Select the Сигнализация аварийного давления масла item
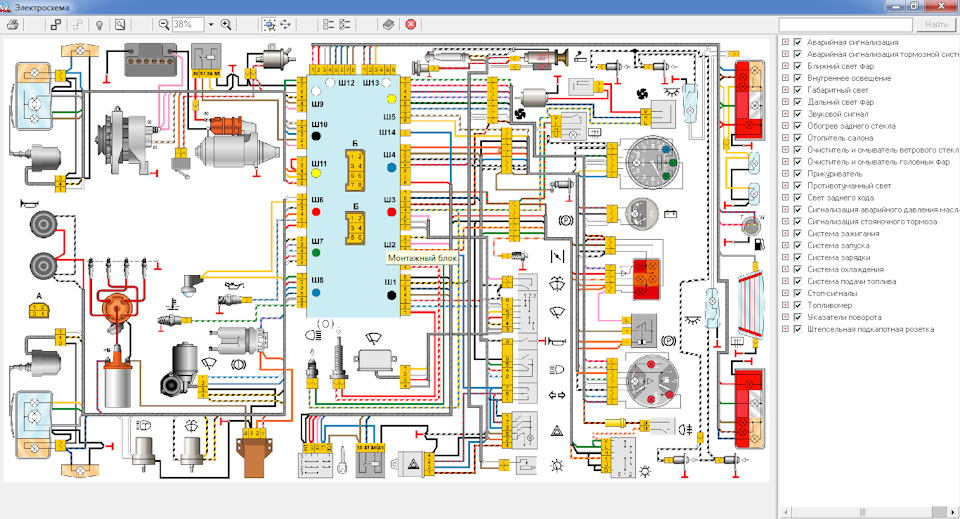 882,209
